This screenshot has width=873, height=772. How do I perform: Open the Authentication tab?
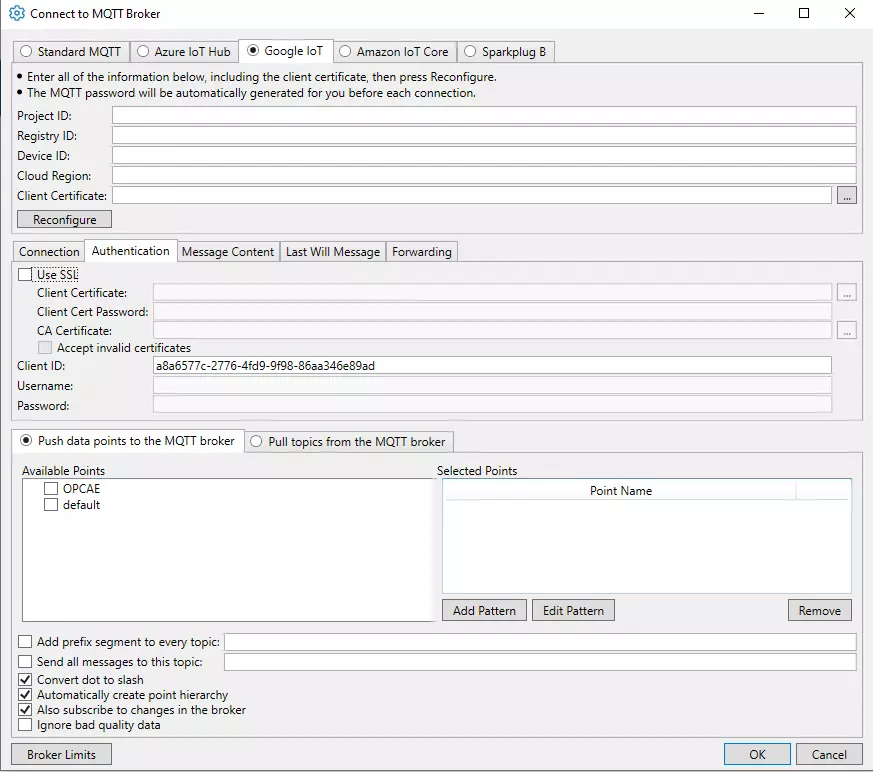click(x=131, y=251)
